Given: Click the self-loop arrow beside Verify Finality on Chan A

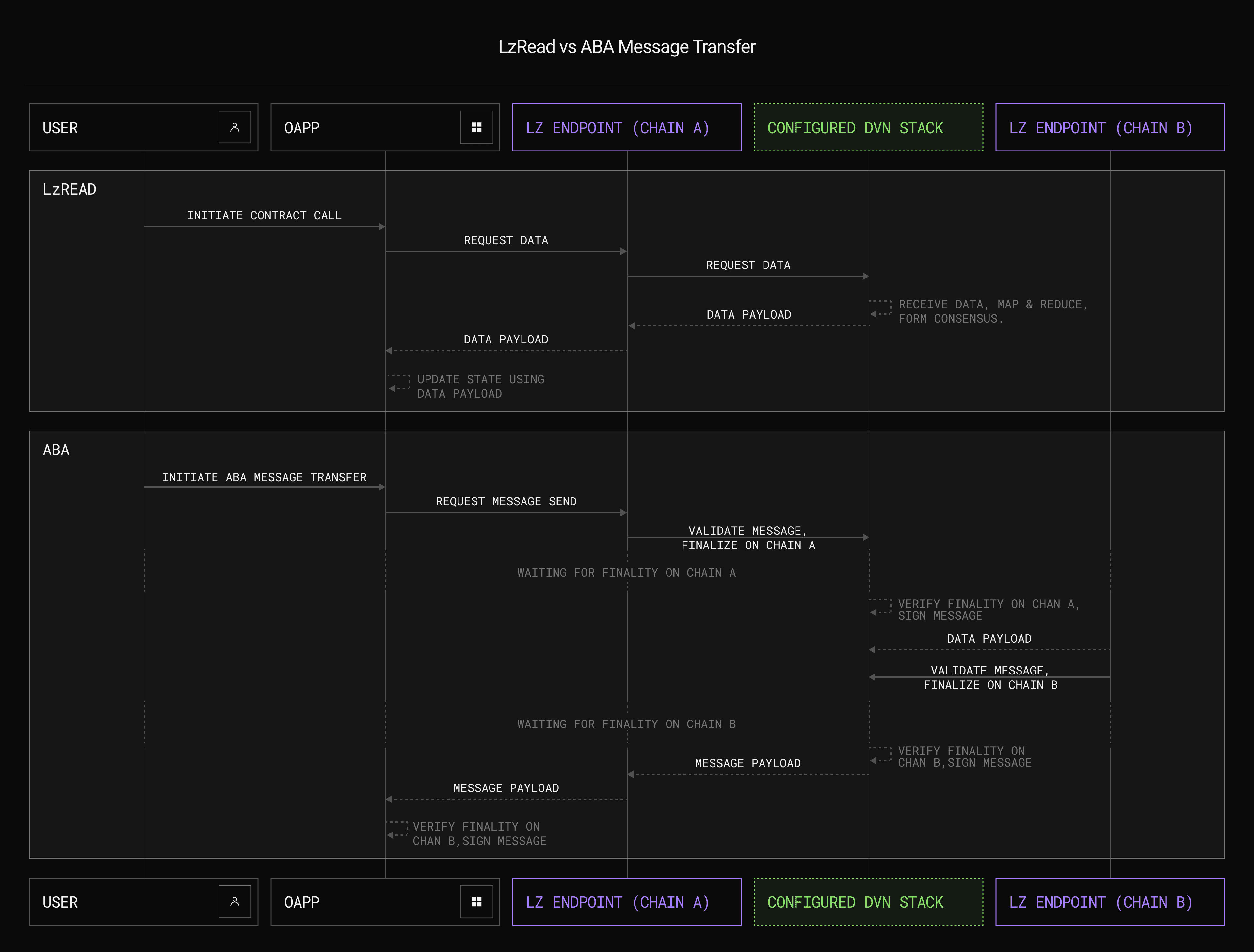Looking at the screenshot, I should (880, 607).
